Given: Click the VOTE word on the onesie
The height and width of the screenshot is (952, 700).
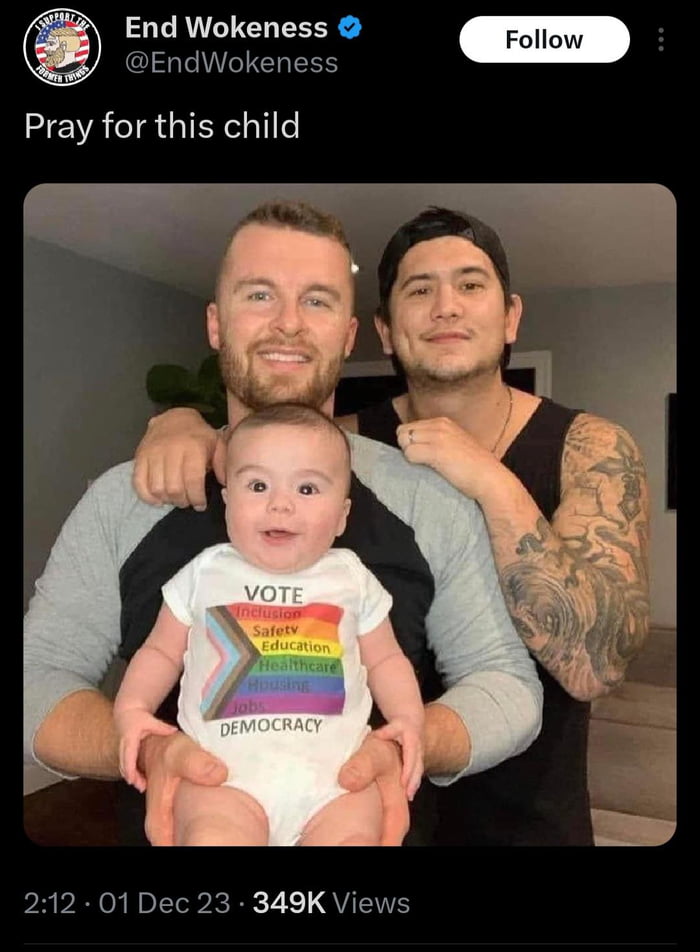Looking at the screenshot, I should click(273, 594).
